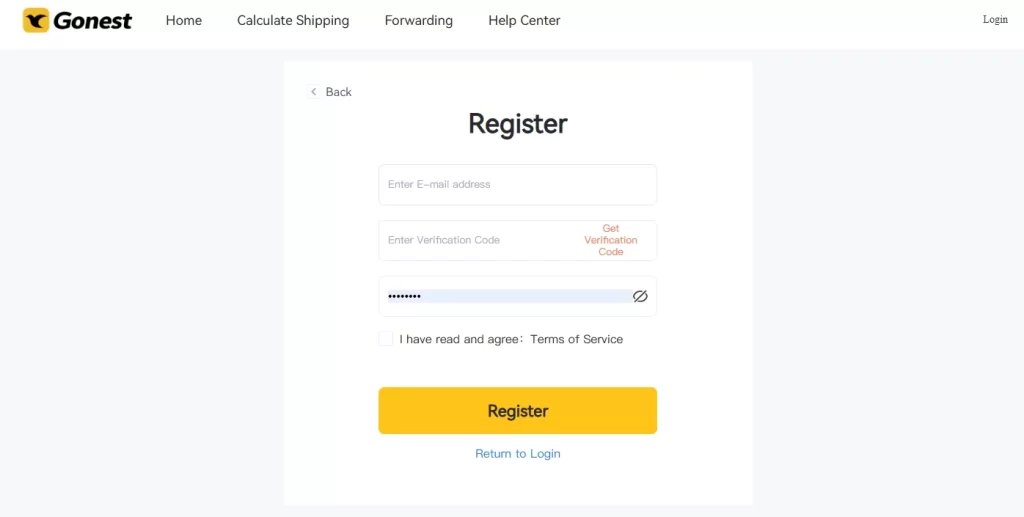Request code via Get Verification Code
Screen dimensions: 1024x517
pos(611,240)
